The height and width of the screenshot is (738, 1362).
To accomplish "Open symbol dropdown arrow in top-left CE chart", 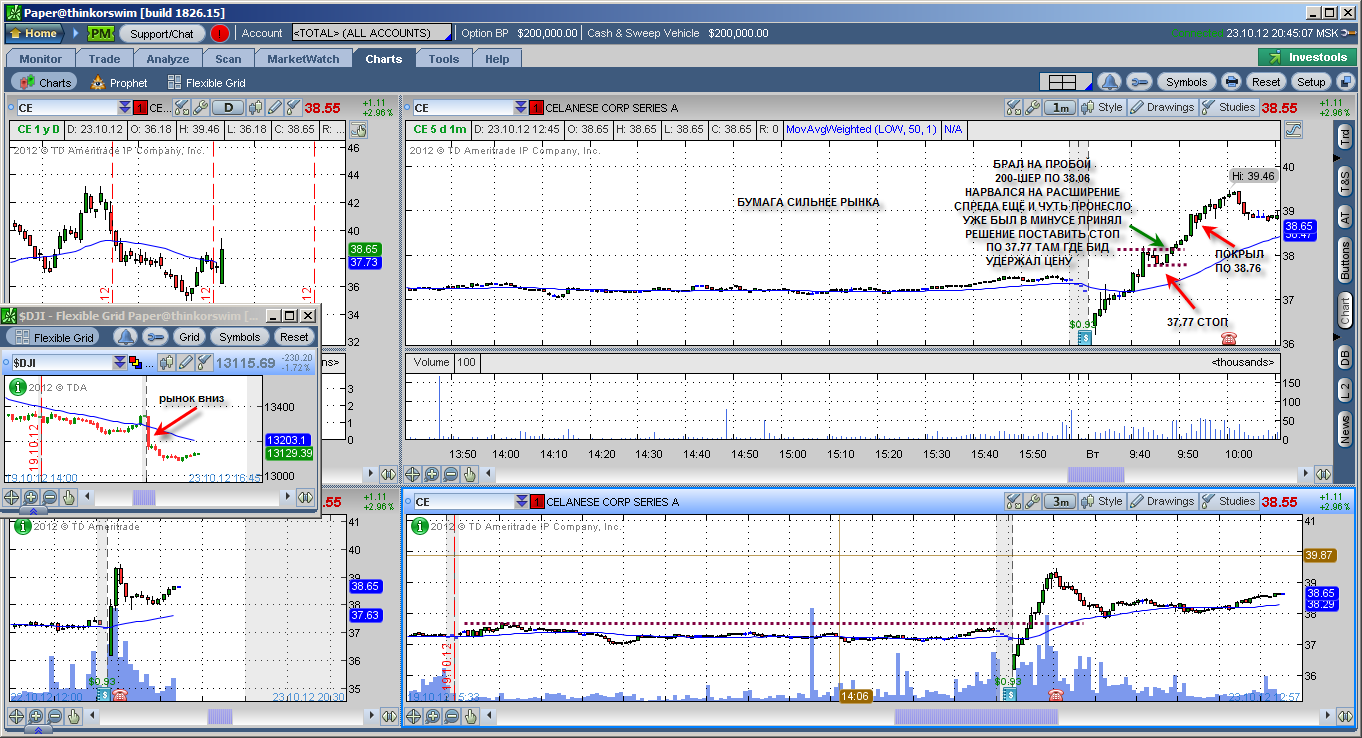I will [x=124, y=107].
